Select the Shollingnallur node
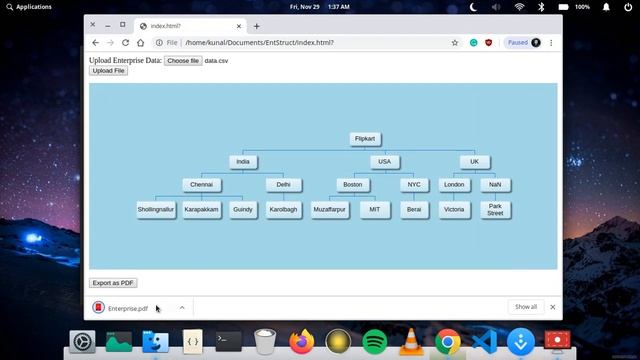The height and width of the screenshot is (360, 640). (156, 209)
